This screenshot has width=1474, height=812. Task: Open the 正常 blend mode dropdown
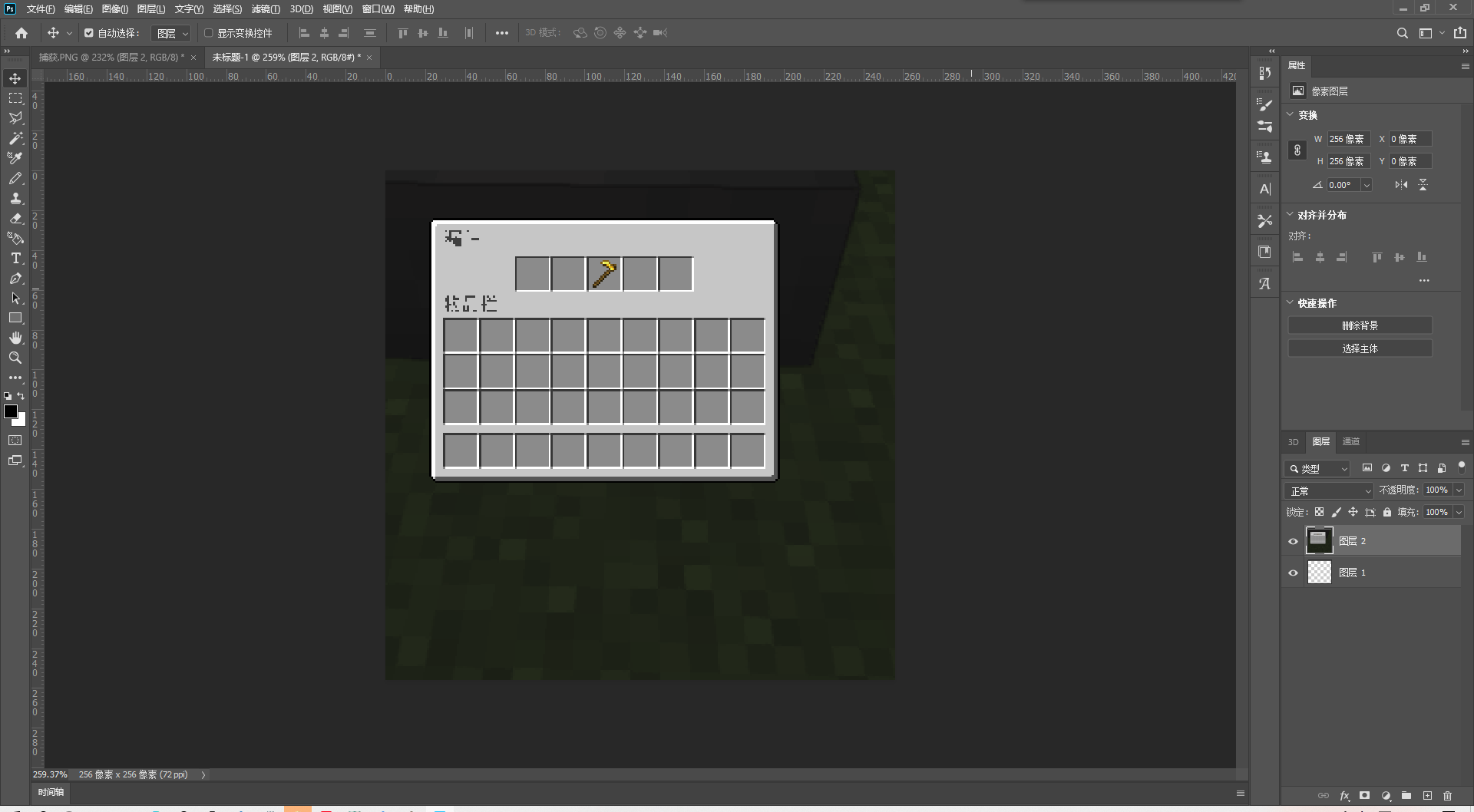(x=1330, y=490)
